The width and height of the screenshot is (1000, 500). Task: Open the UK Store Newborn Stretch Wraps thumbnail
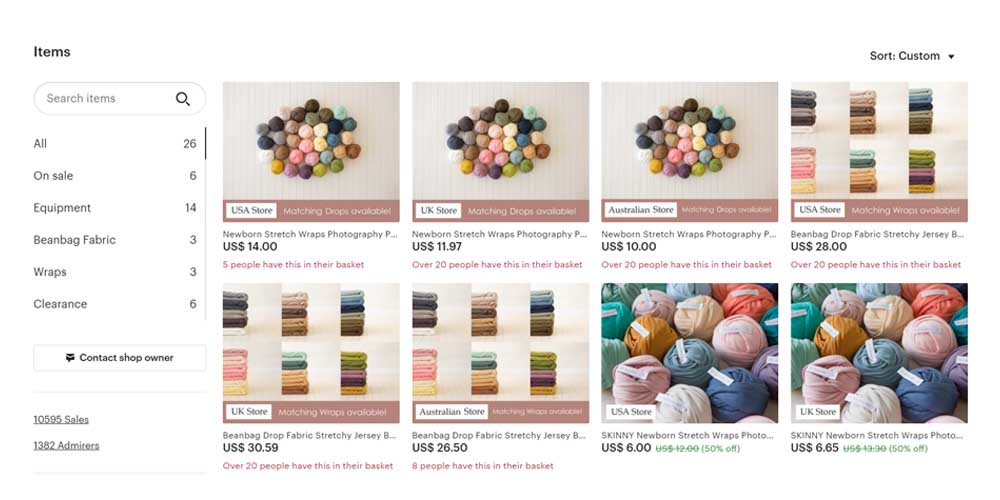click(501, 152)
